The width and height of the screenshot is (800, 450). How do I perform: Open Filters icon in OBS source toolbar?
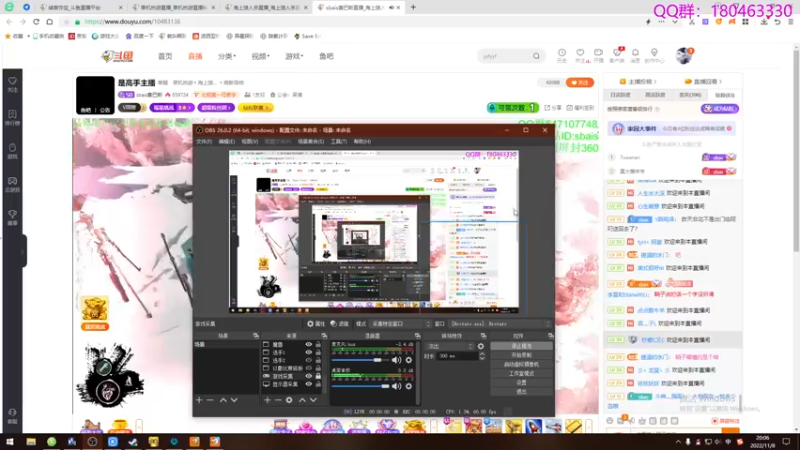click(334, 324)
